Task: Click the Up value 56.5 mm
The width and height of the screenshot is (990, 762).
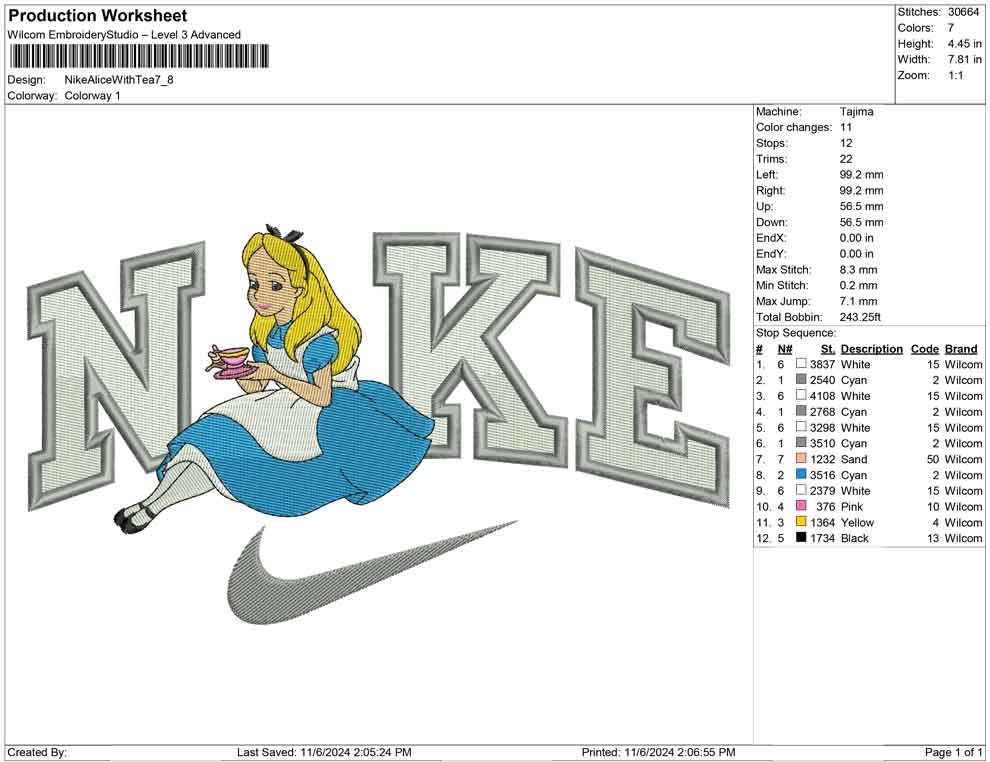Action: [x=861, y=206]
